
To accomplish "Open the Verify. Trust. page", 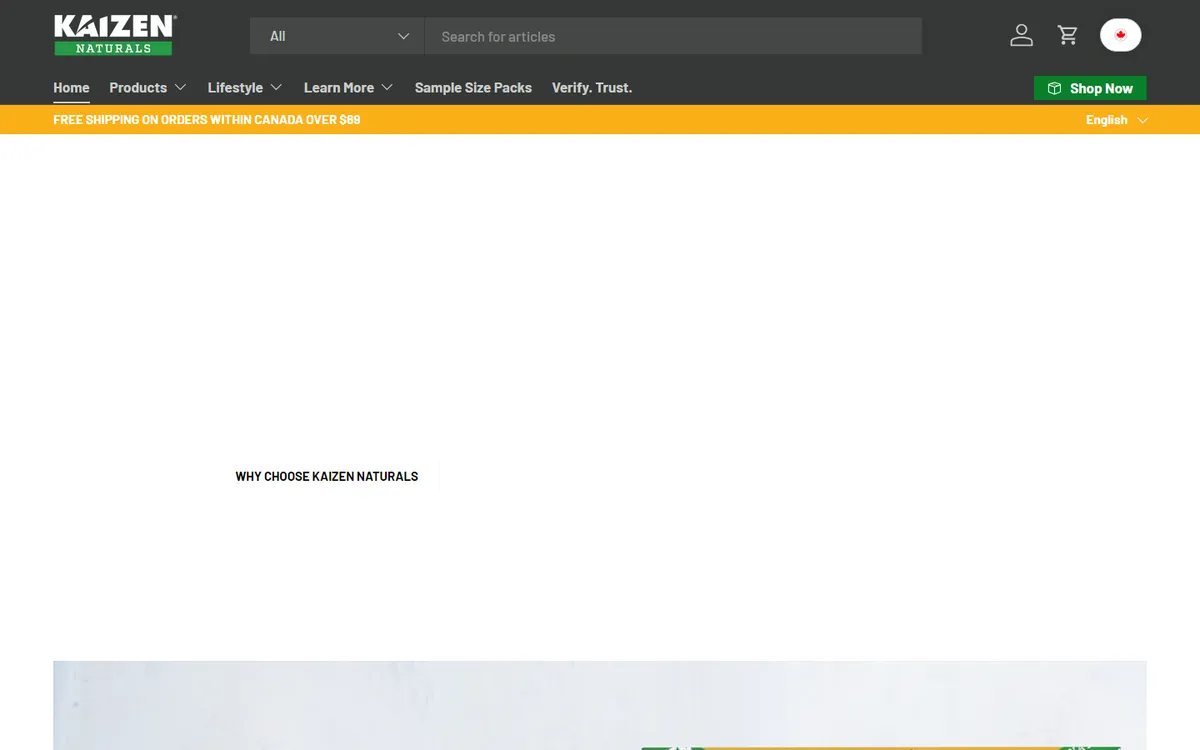I will [592, 88].
